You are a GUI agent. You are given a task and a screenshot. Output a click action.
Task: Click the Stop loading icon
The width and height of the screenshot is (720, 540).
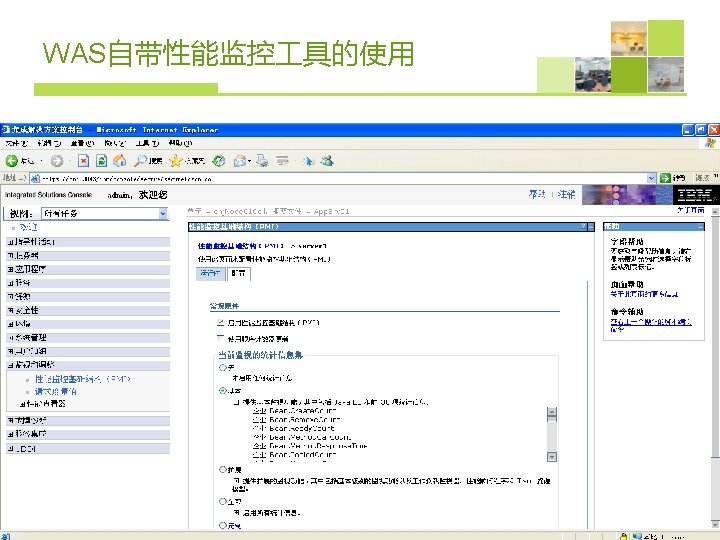coord(83,161)
